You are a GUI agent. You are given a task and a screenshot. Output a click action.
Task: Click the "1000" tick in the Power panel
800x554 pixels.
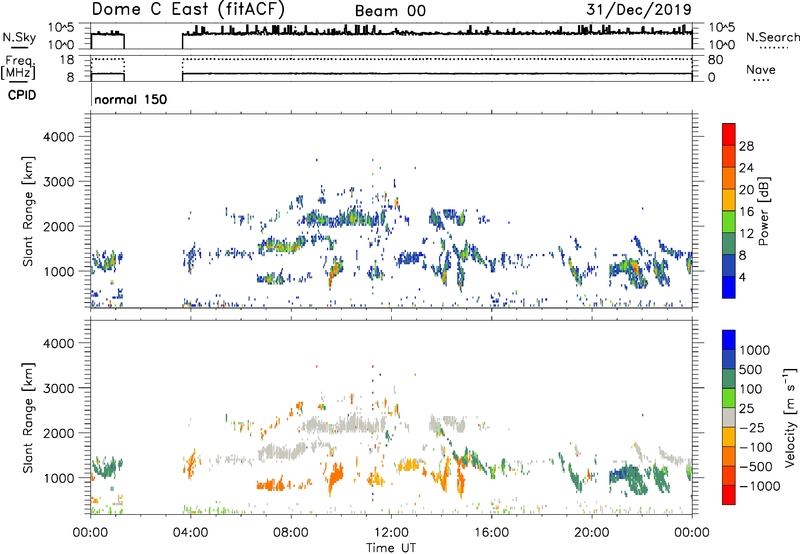click(x=58, y=271)
